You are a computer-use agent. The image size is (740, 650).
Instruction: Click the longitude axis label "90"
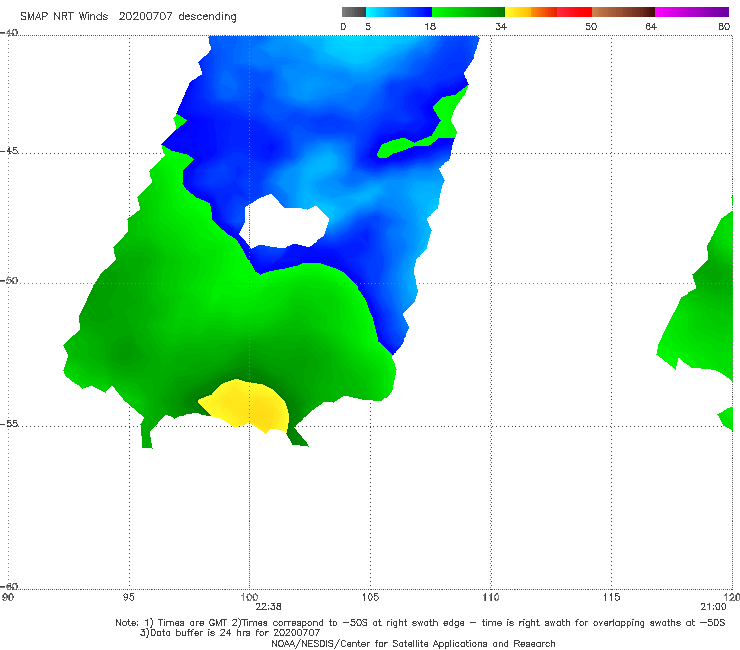click(x=8, y=597)
